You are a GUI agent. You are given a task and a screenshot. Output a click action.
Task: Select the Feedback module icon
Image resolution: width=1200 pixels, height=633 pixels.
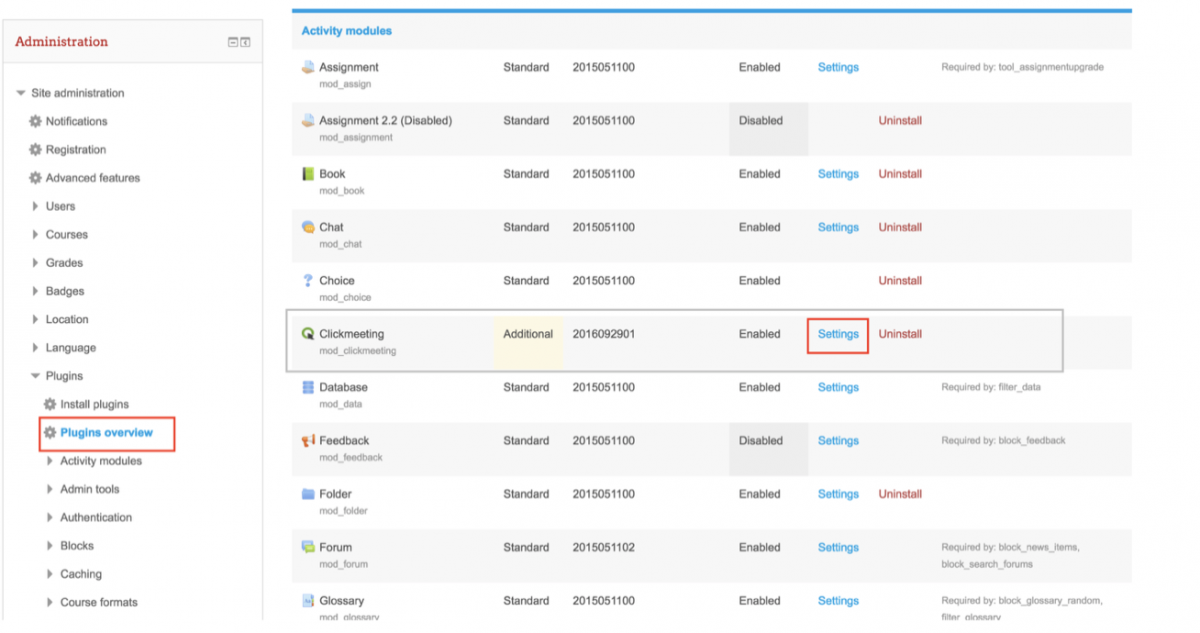pos(306,440)
